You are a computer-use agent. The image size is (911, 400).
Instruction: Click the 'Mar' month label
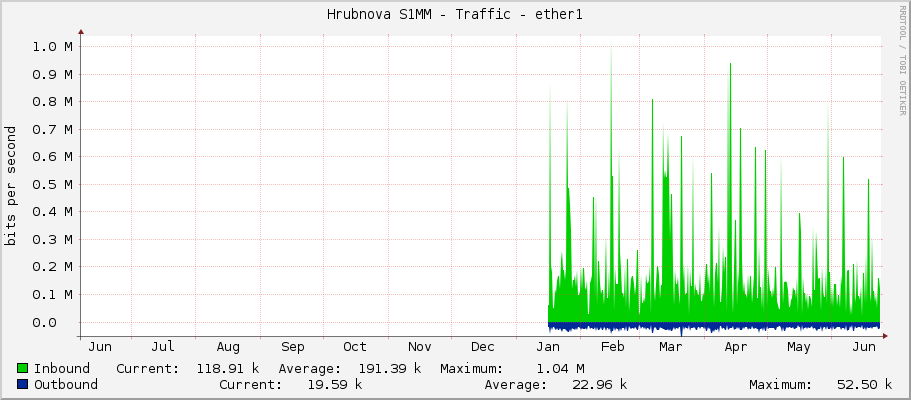[x=670, y=347]
